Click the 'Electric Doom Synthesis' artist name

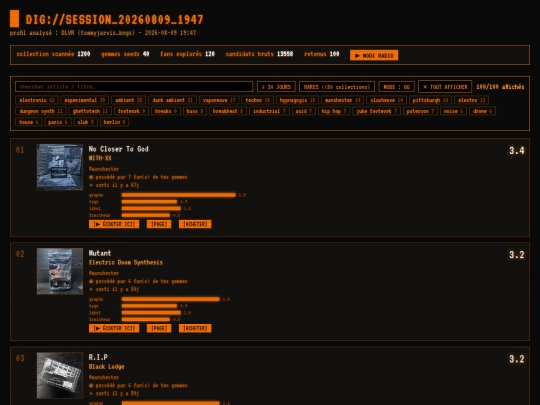(x=126, y=262)
